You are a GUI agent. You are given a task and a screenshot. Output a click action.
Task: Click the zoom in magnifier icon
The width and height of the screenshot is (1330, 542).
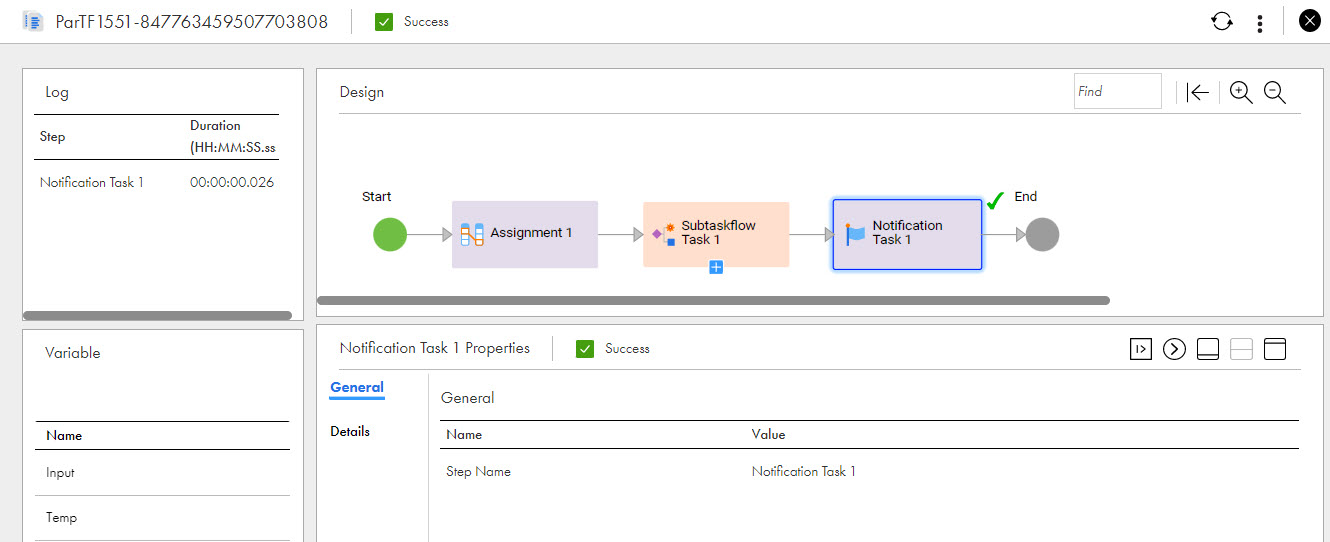coord(1241,92)
